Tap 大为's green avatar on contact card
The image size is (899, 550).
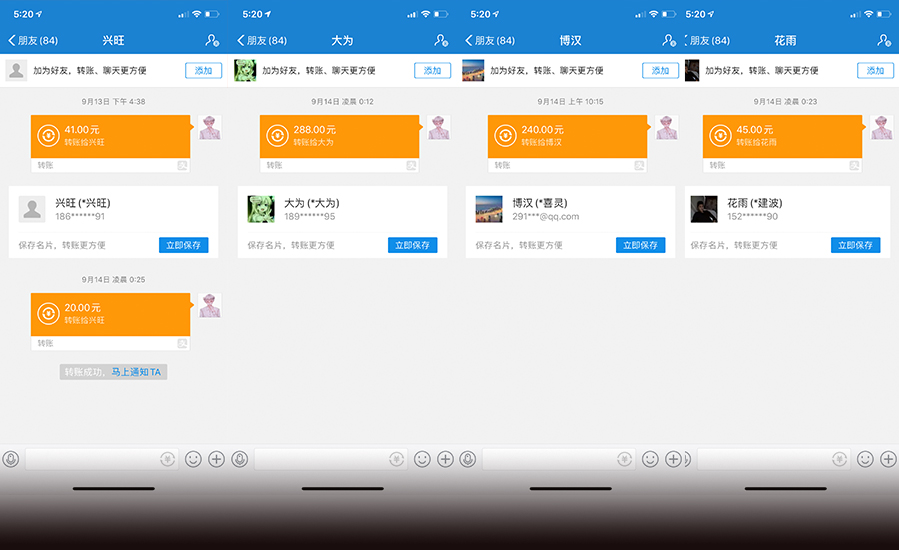(261, 209)
